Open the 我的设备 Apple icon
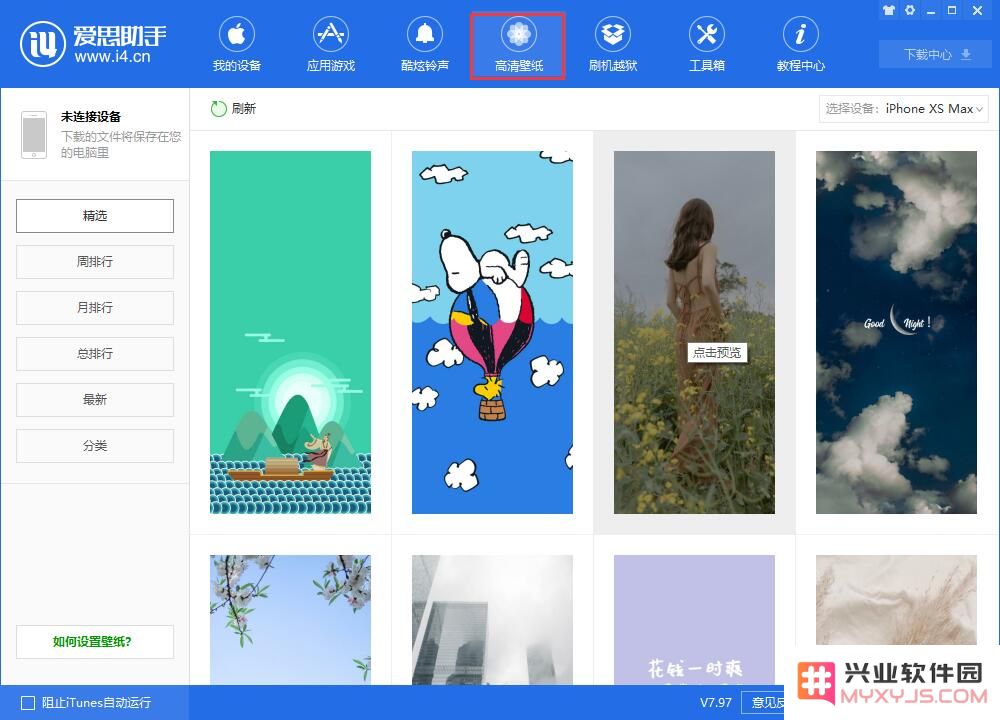 (x=237, y=34)
